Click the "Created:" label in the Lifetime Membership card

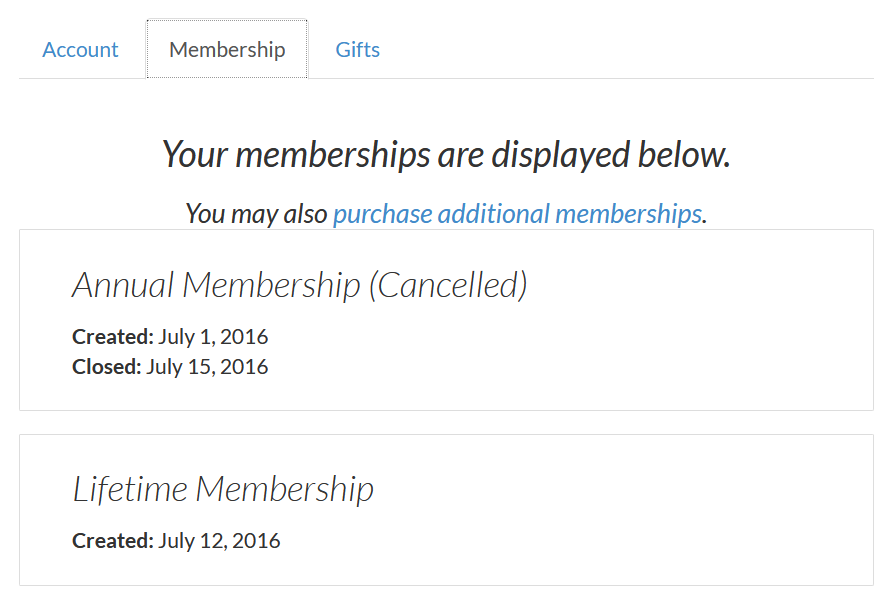[113, 540]
